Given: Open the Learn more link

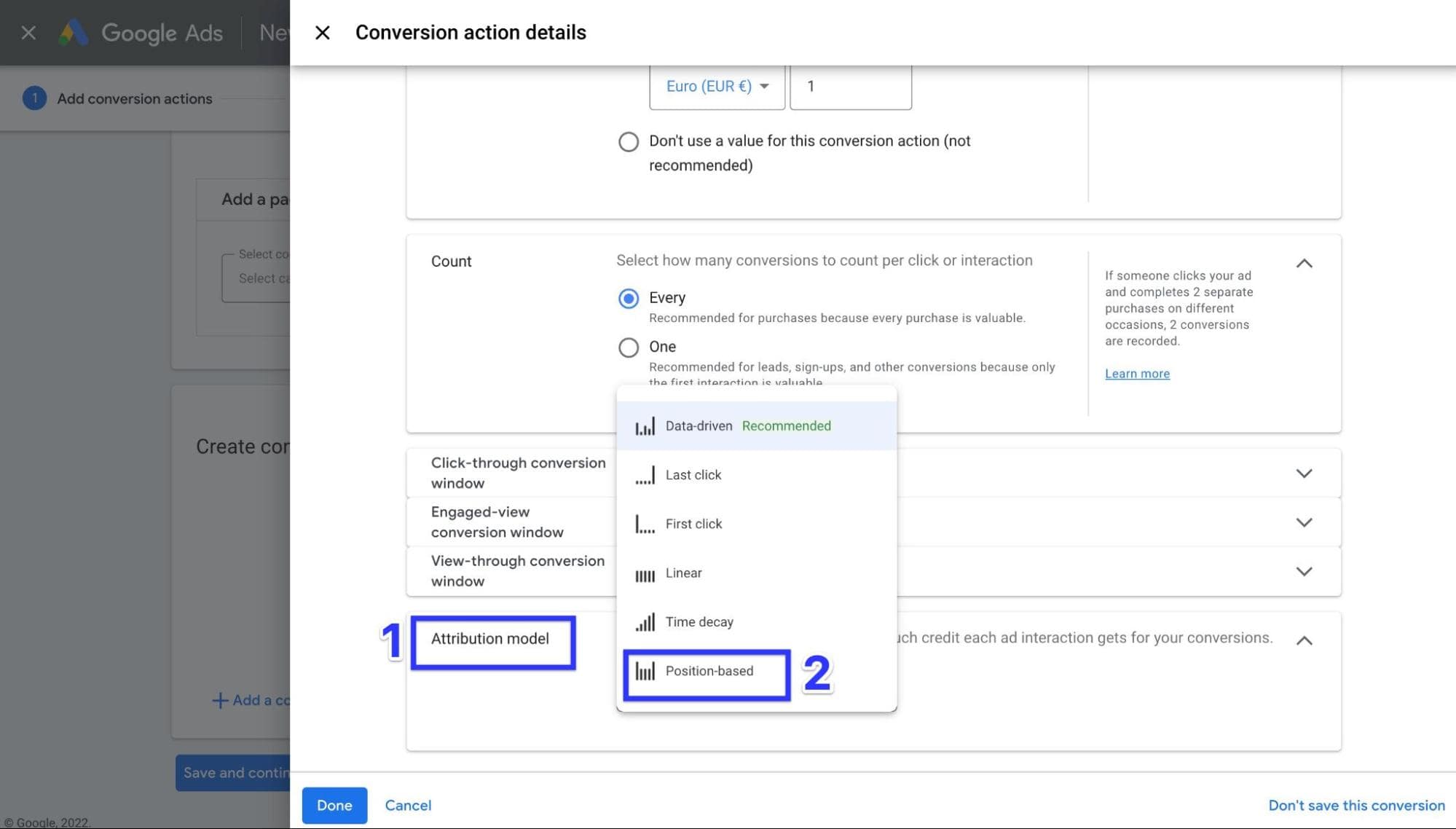Looking at the screenshot, I should (1137, 374).
